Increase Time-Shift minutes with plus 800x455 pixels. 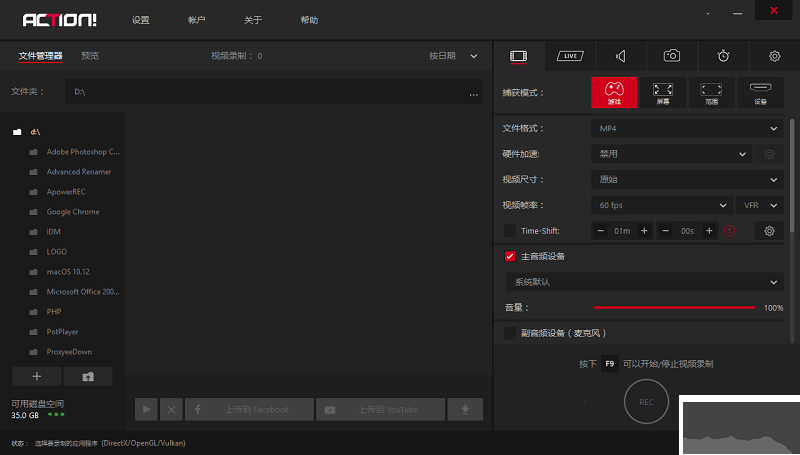click(x=644, y=231)
